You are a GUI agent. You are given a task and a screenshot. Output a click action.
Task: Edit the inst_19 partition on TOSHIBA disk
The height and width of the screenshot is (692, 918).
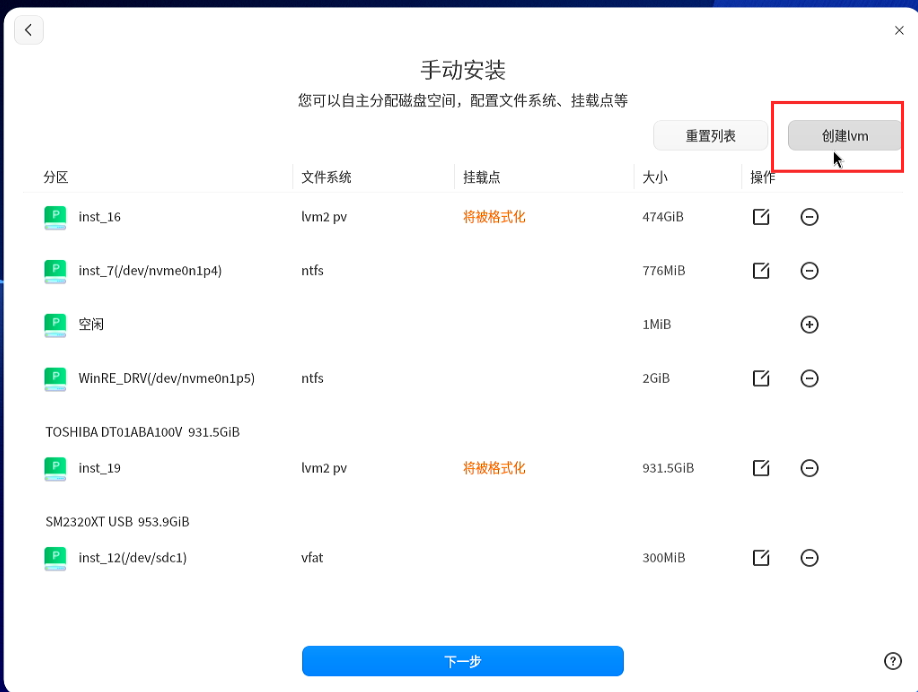point(761,468)
